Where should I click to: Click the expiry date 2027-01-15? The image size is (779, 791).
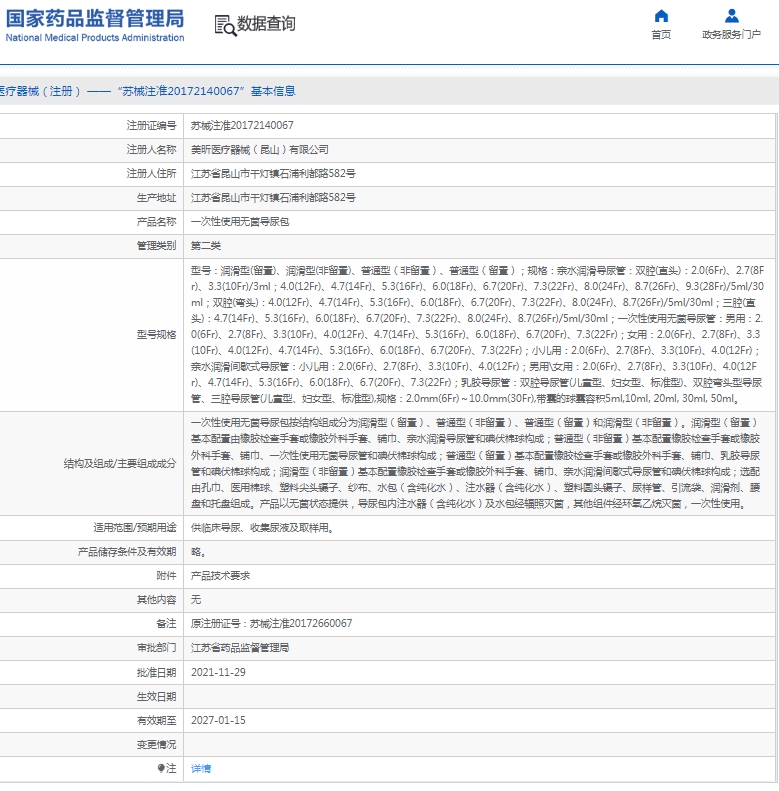coord(218,720)
